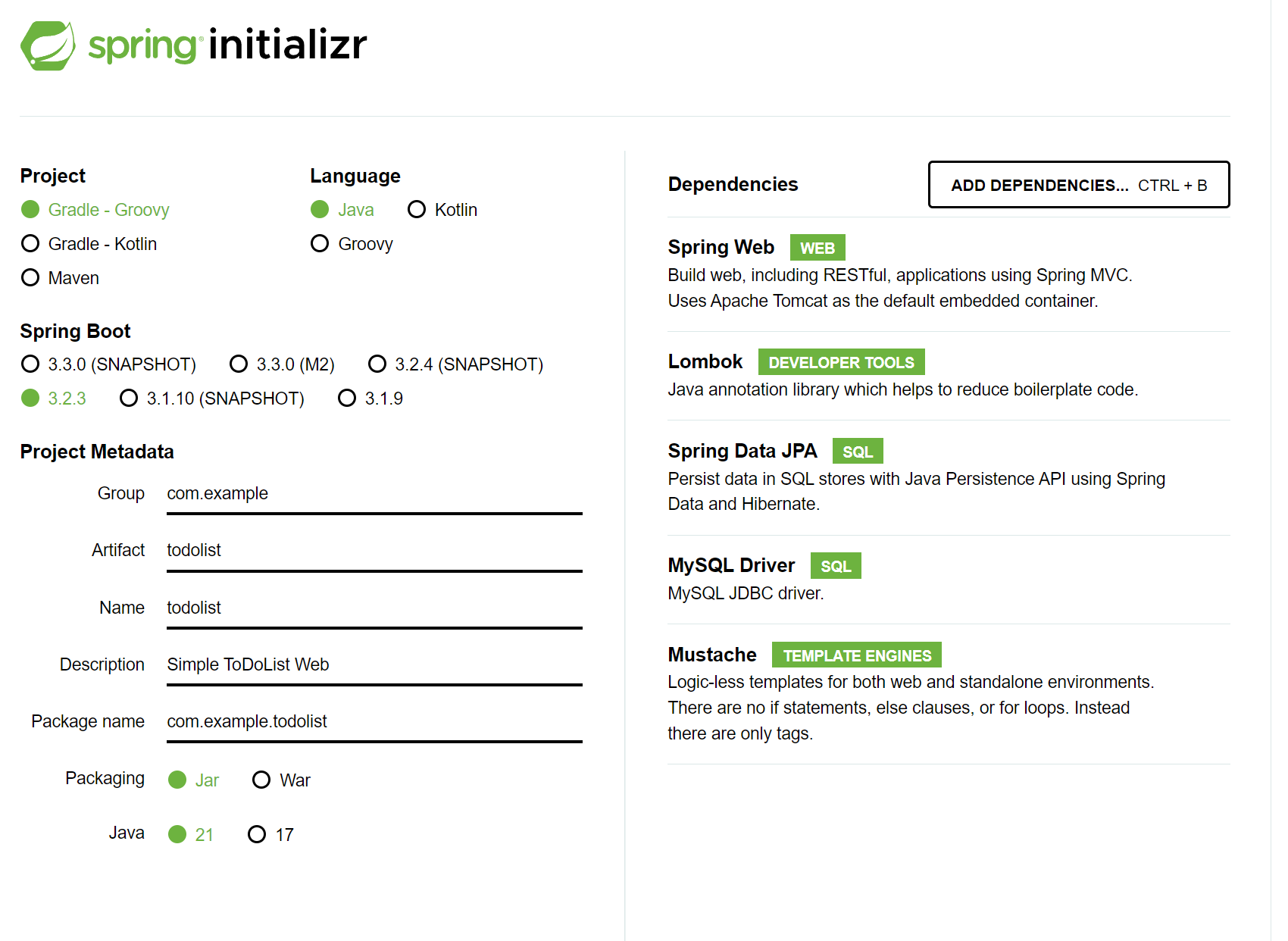The width and height of the screenshot is (1288, 941).
Task: Choose Java version 17
Action: pos(257,835)
